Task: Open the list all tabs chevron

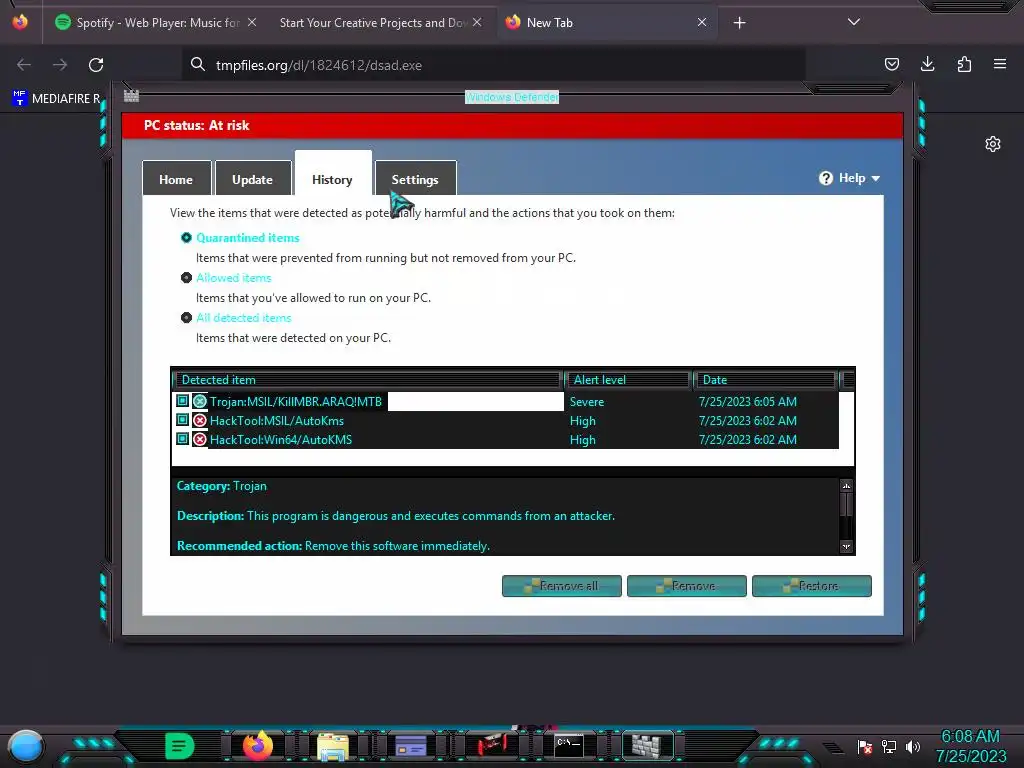Action: tap(854, 22)
